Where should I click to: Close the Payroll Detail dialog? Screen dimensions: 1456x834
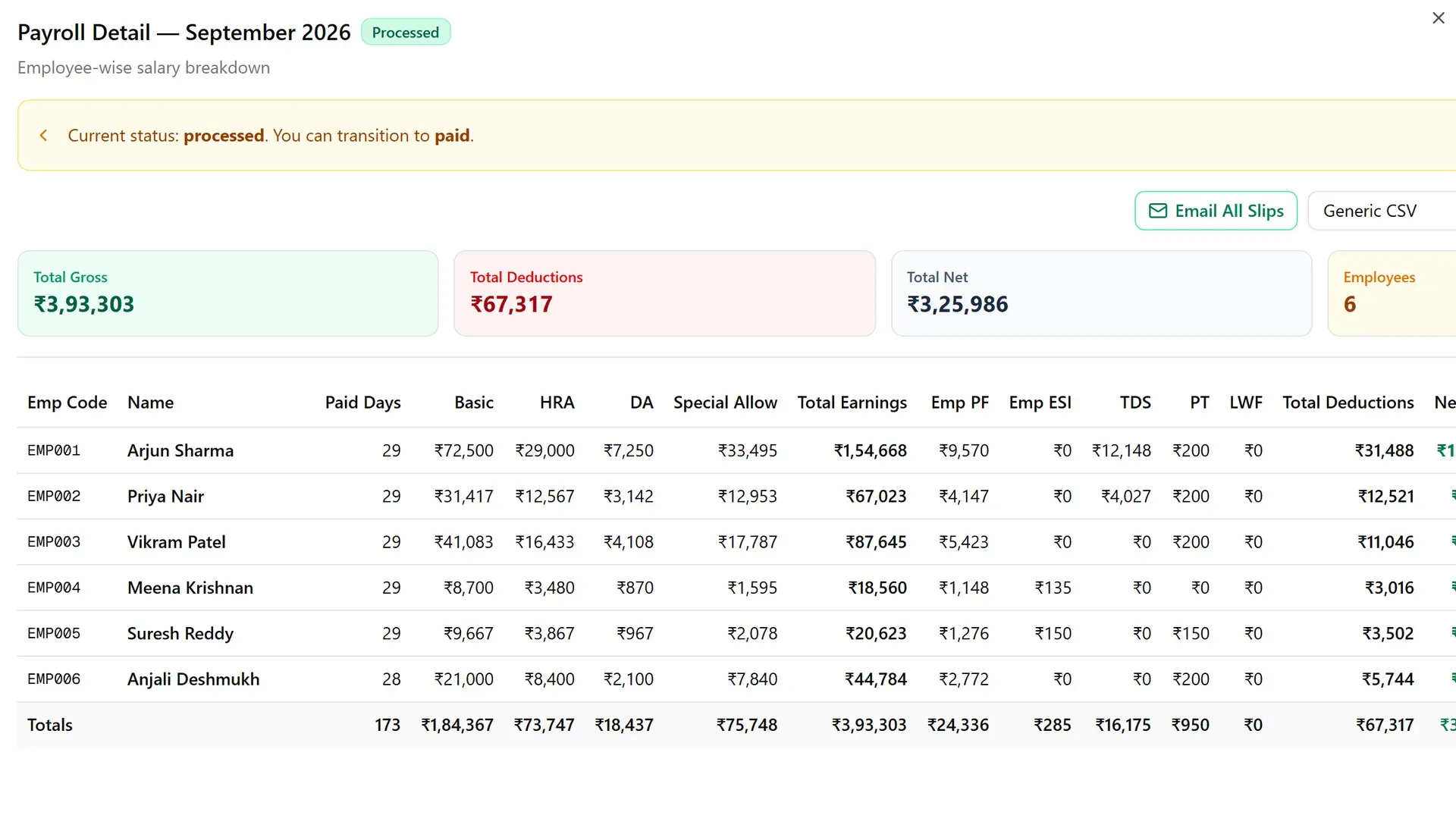[x=1438, y=18]
